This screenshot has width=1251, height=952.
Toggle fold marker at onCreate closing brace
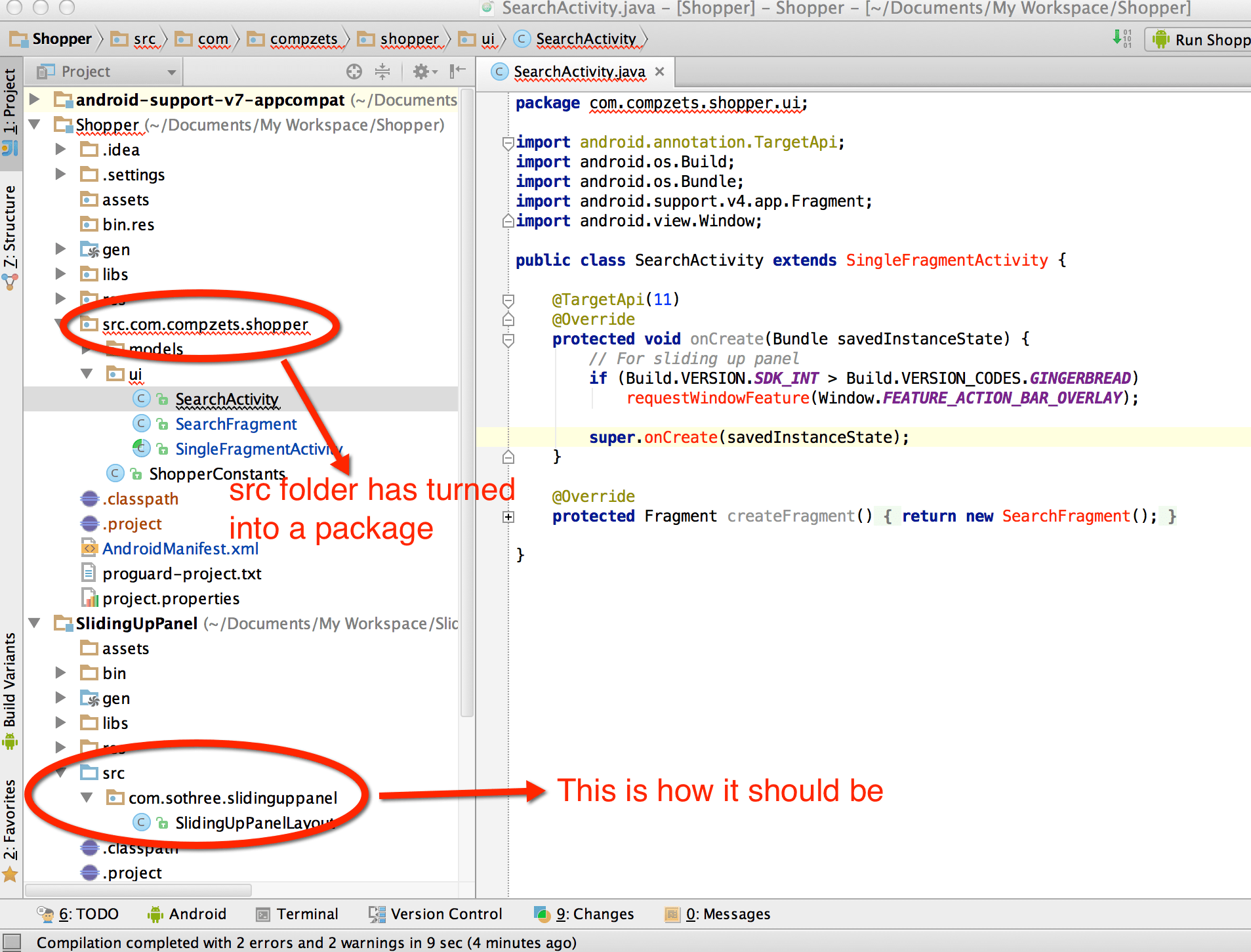coord(508,457)
